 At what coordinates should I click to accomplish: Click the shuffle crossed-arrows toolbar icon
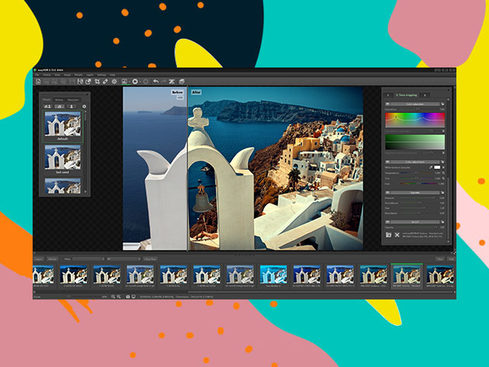coord(172,81)
